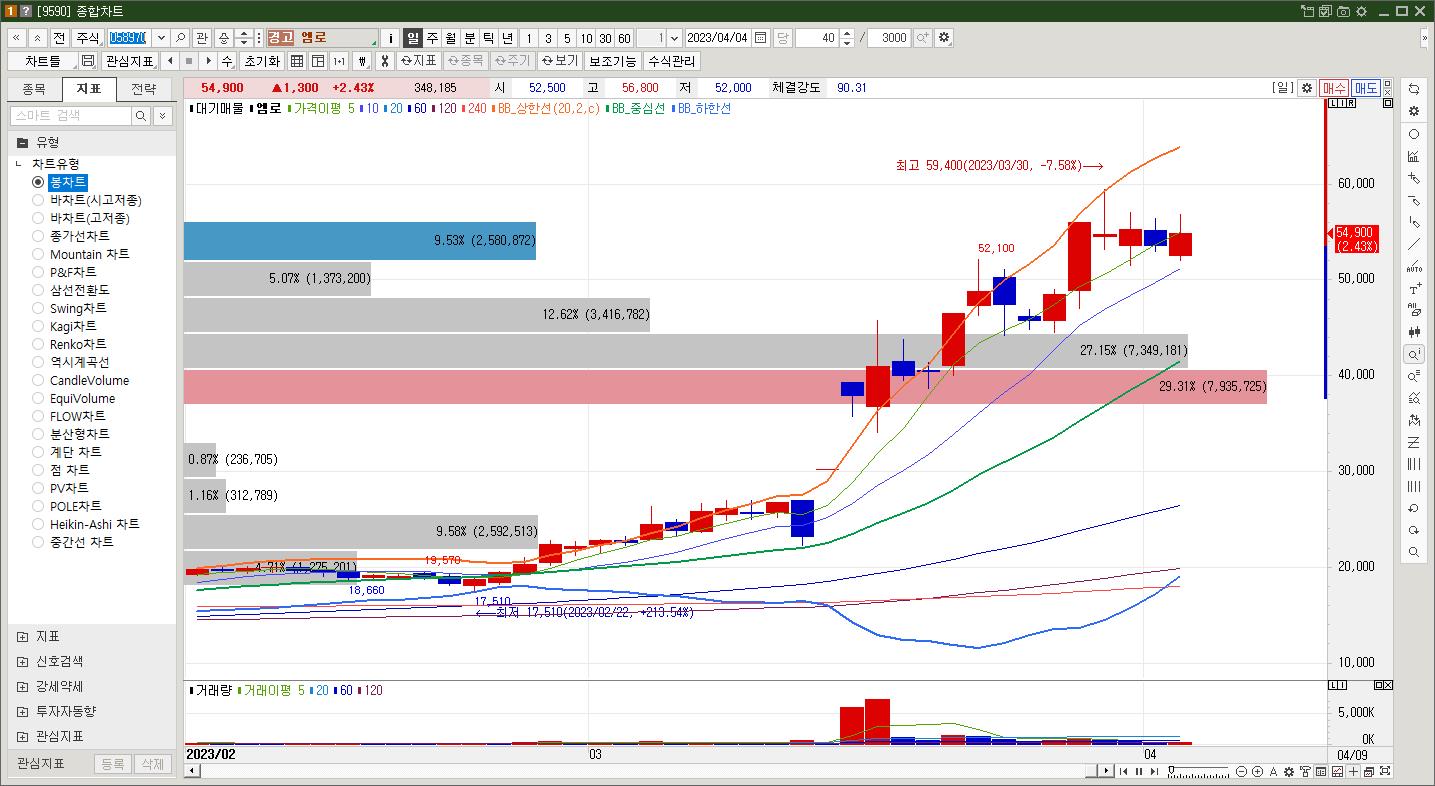1435x786 pixels.
Task: Select the selected zoom magnifier tool
Action: (x=1413, y=354)
